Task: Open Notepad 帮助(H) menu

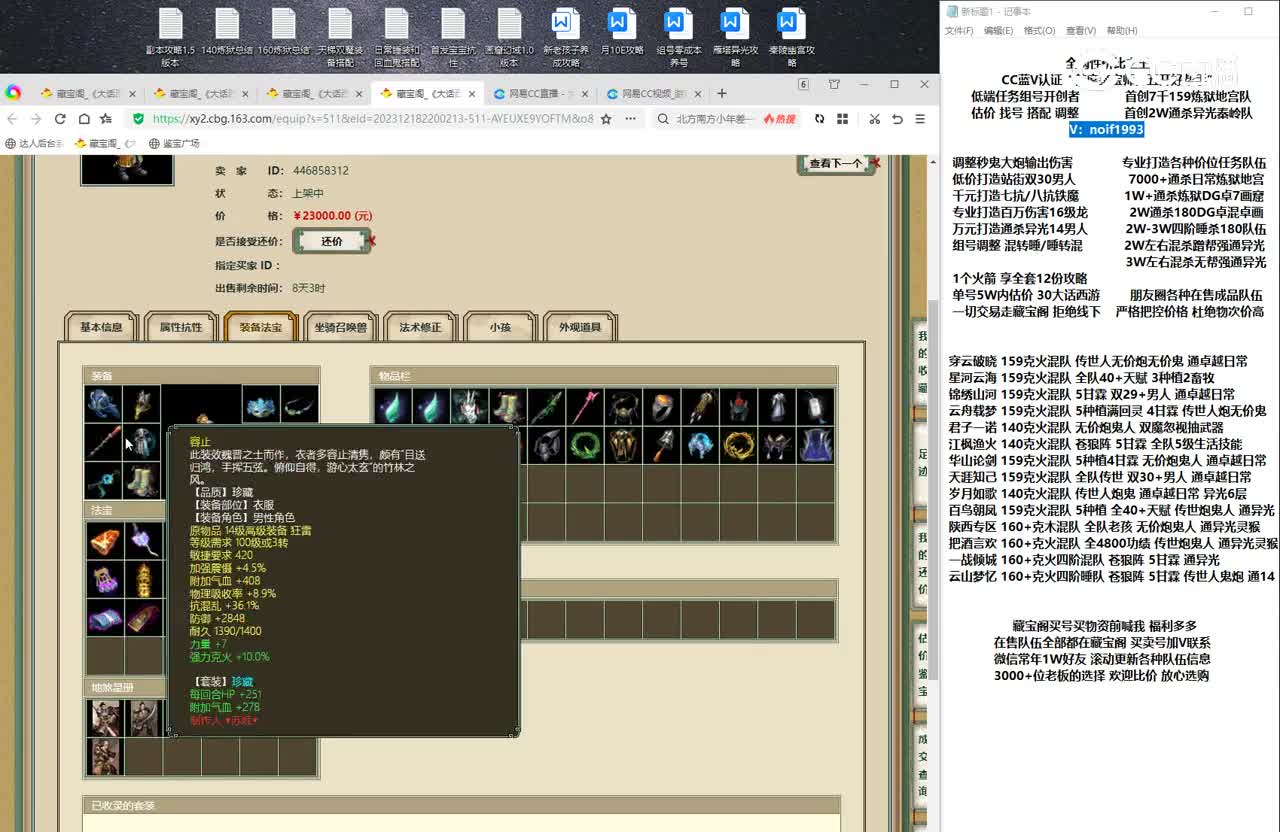Action: pyautogui.click(x=1121, y=31)
